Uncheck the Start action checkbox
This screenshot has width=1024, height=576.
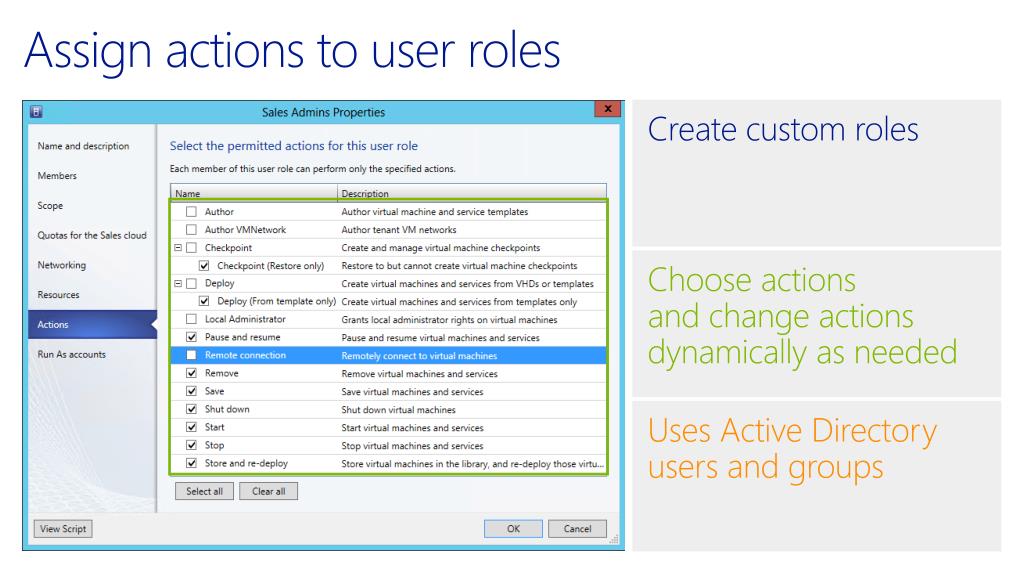click(191, 427)
